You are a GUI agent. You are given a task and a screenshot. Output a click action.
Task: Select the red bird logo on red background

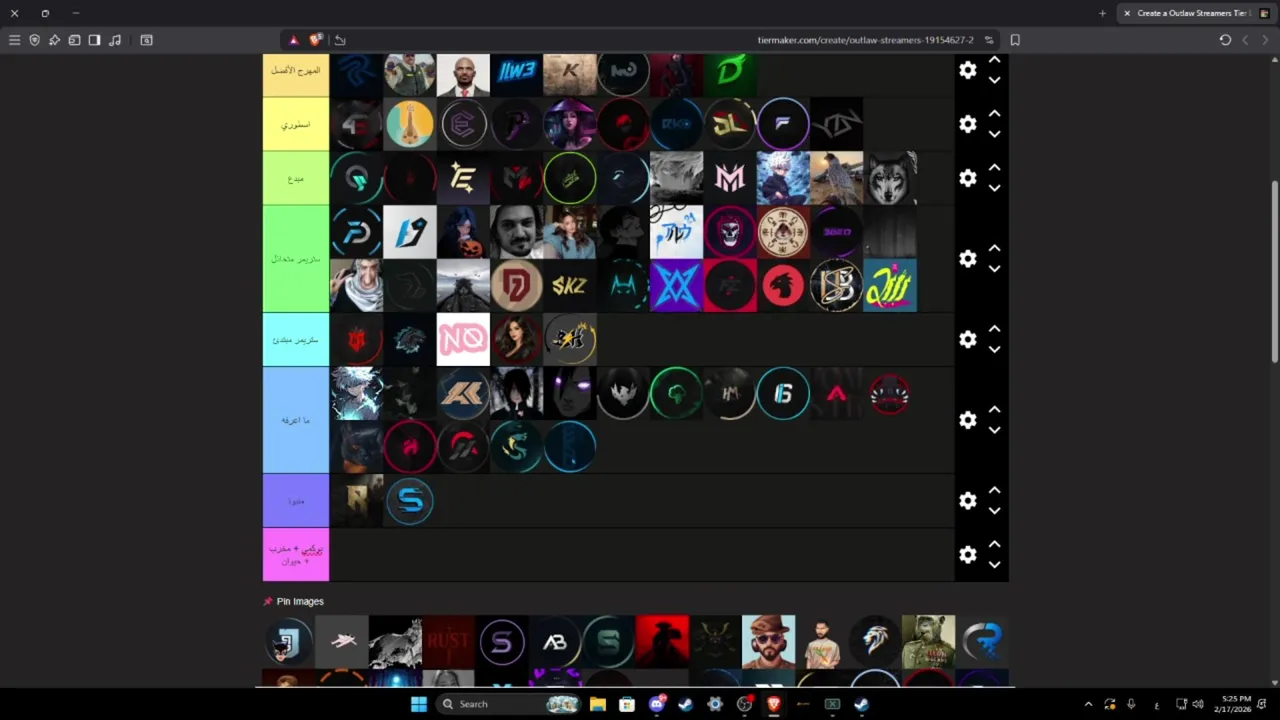click(783, 286)
